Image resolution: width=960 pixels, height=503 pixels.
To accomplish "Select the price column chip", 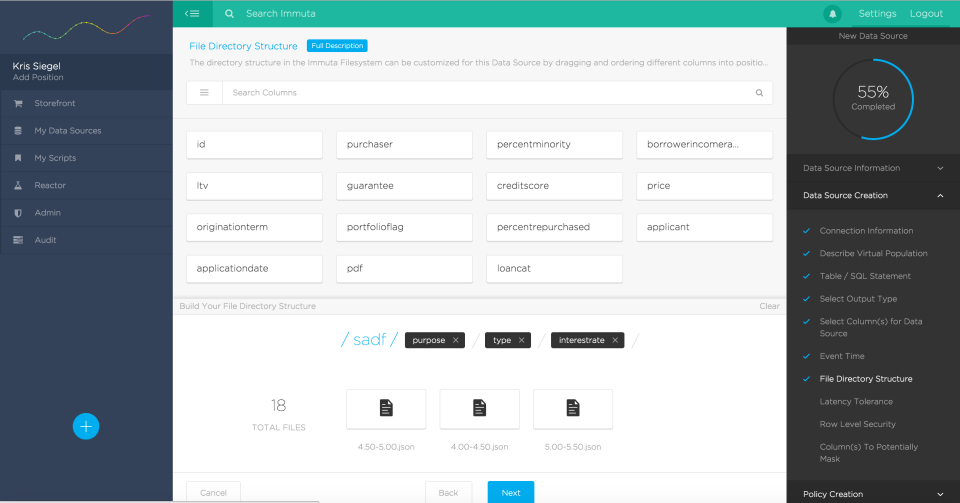I will tap(704, 186).
